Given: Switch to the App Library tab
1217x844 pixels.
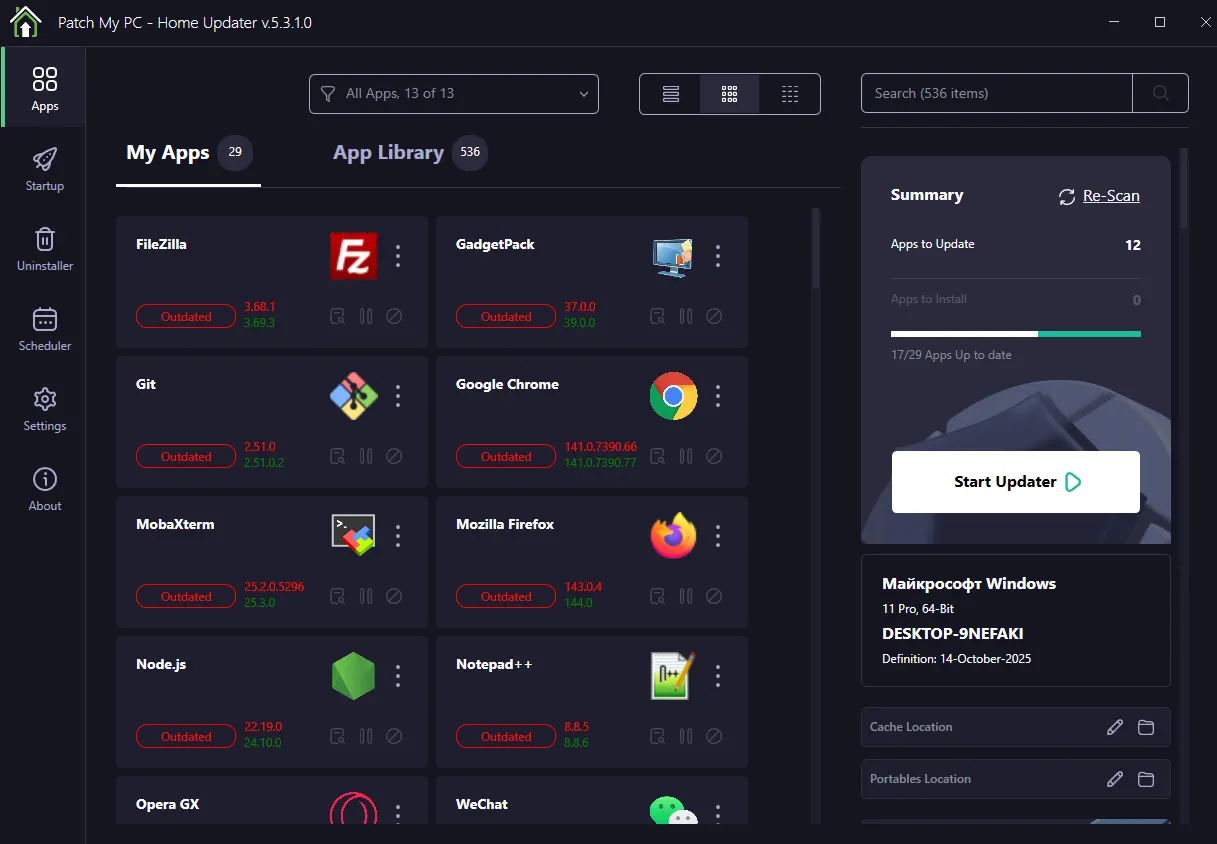Looking at the screenshot, I should click(x=388, y=153).
